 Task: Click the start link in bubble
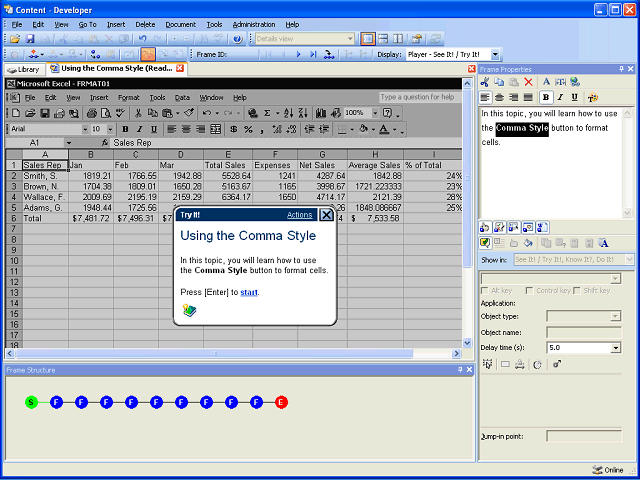pyautogui.click(x=249, y=292)
